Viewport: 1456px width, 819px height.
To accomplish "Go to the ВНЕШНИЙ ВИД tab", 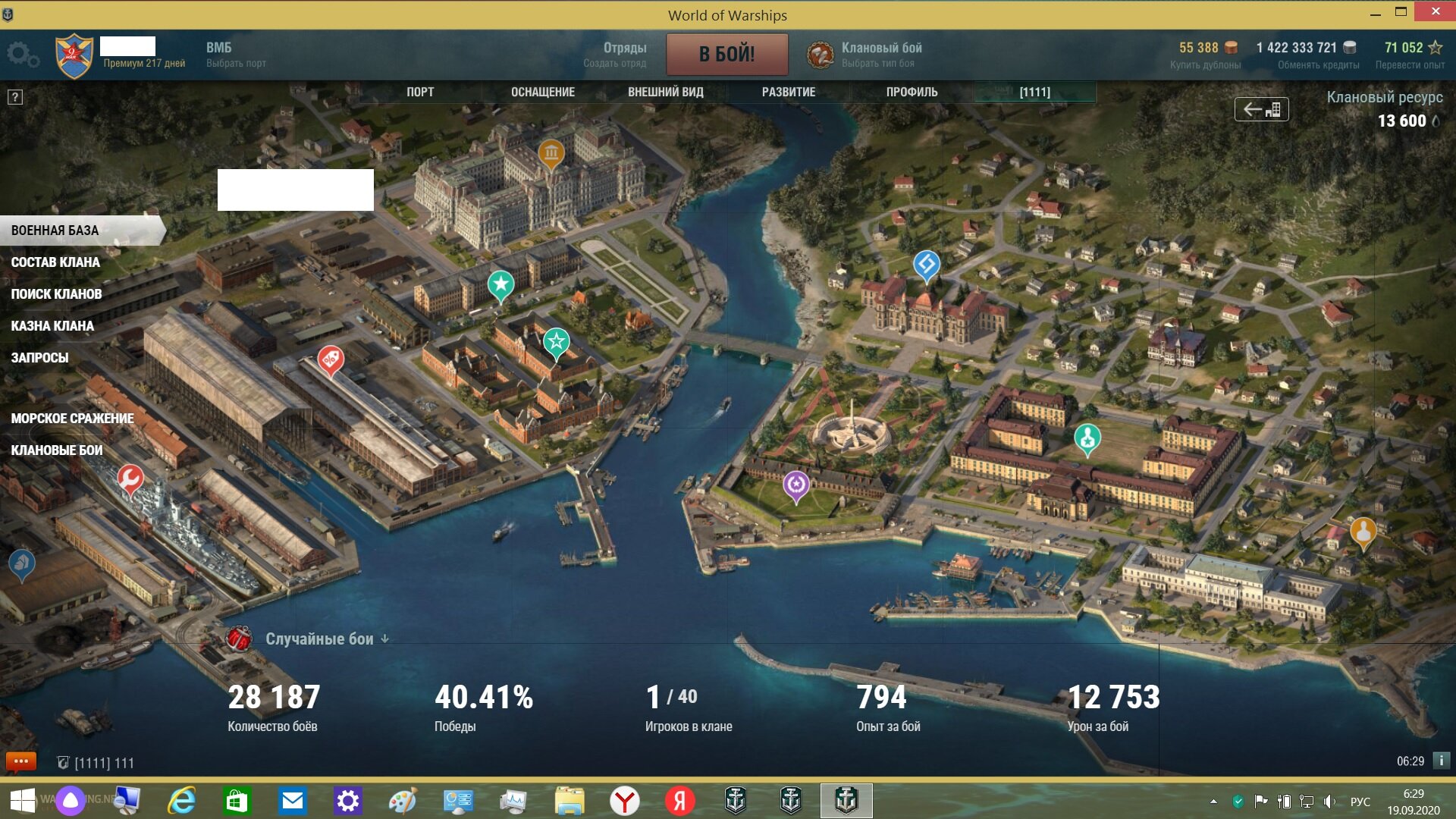I will [666, 92].
